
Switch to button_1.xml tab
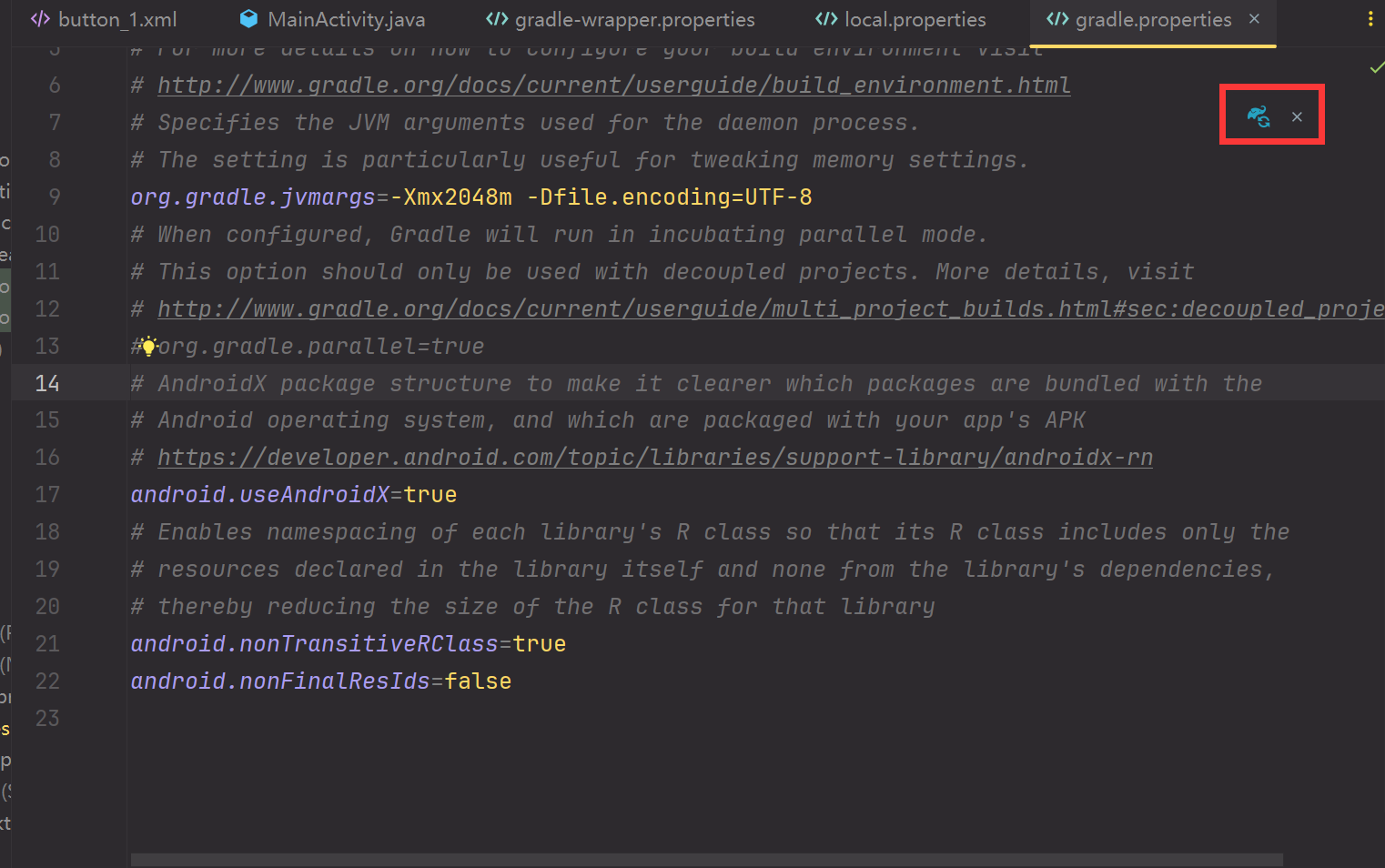pyautogui.click(x=104, y=19)
